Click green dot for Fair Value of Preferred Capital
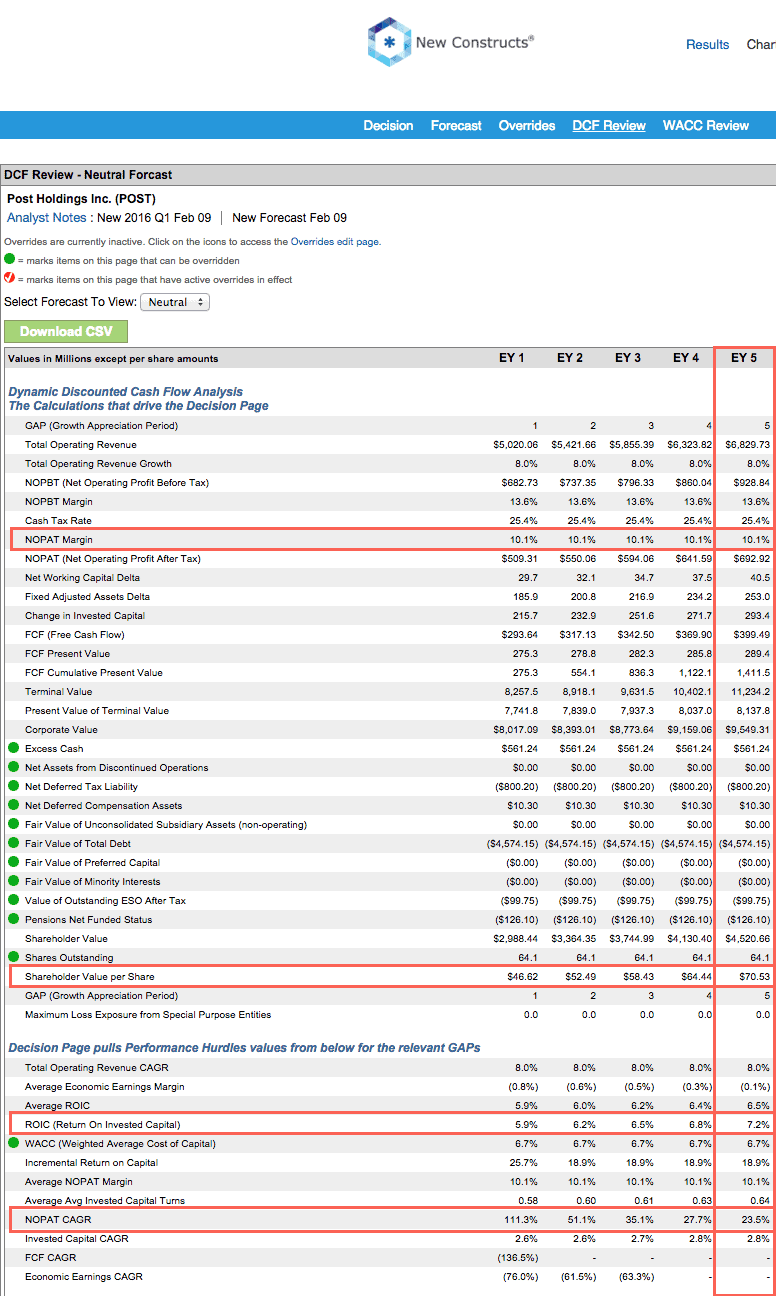Image resolution: width=776 pixels, height=1296 pixels. pos(13,862)
